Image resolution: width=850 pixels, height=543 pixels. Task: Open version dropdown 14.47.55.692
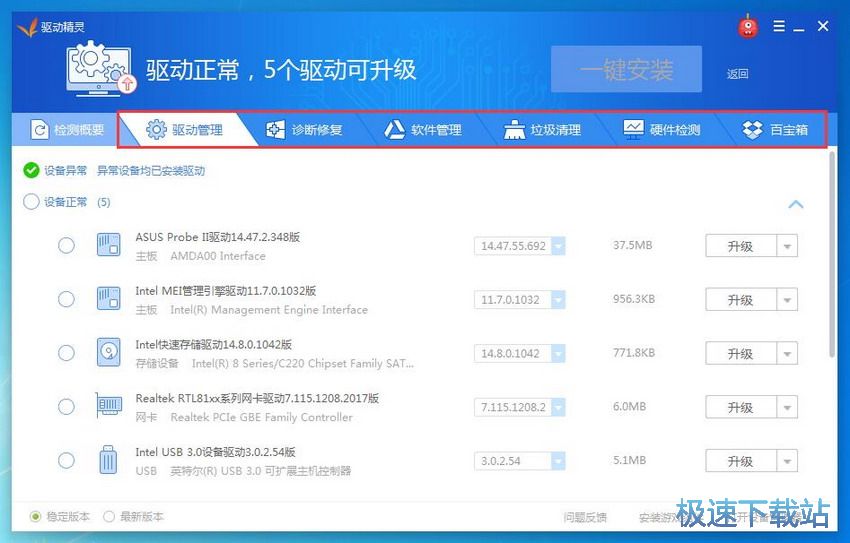click(558, 245)
